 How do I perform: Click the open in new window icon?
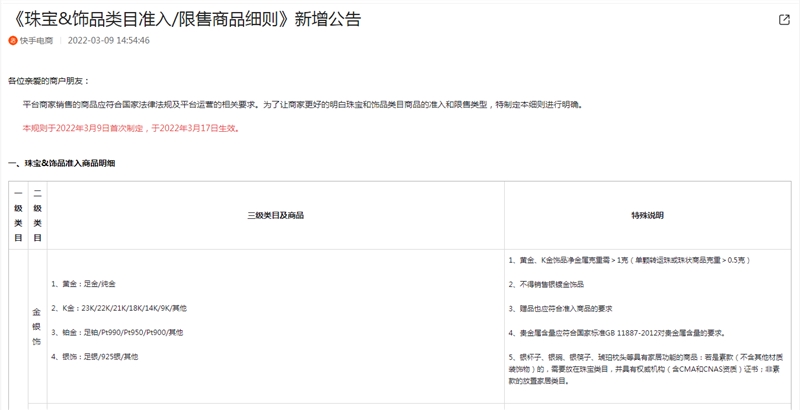click(784, 20)
